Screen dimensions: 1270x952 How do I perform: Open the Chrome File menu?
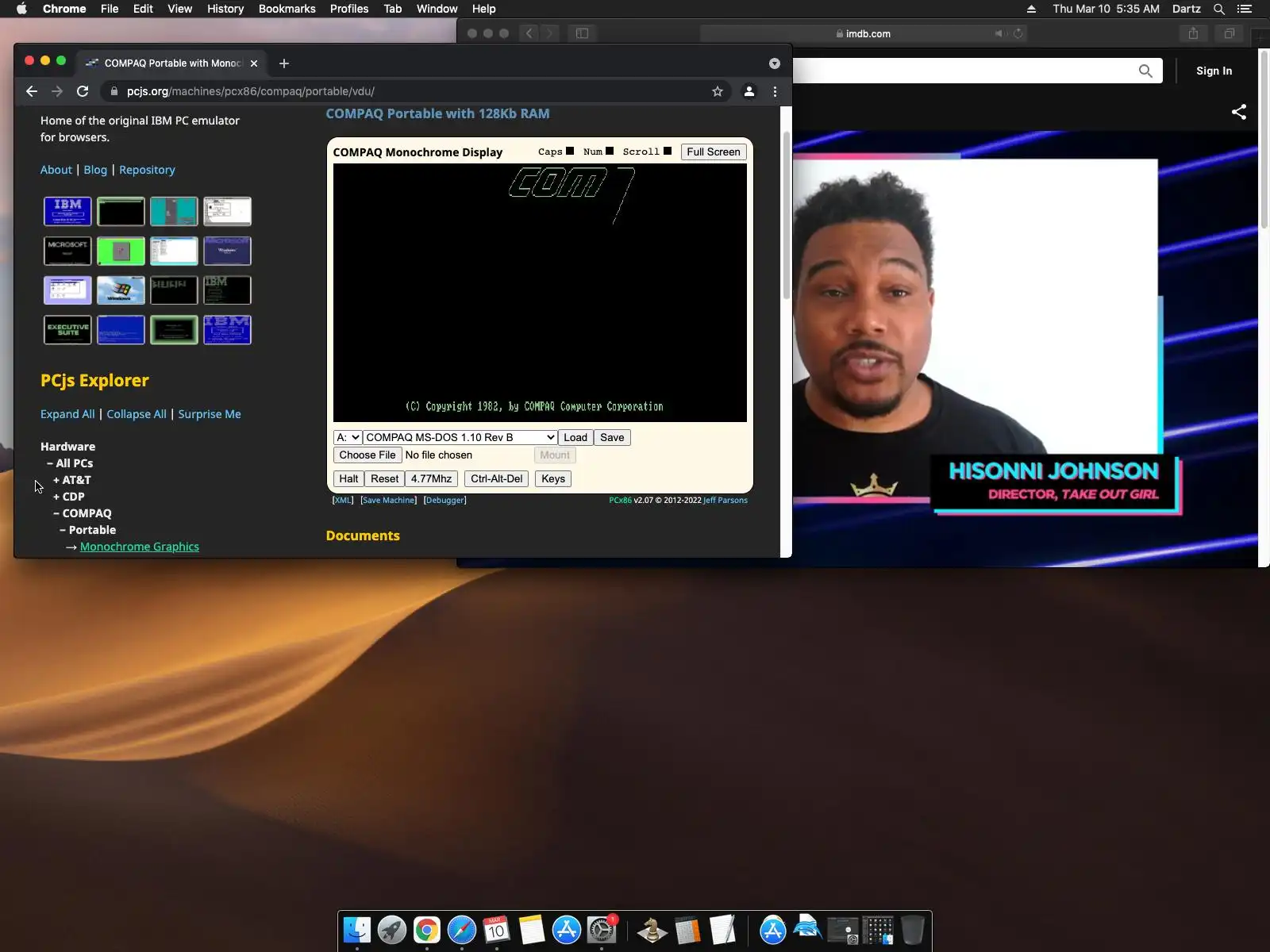pos(110,9)
